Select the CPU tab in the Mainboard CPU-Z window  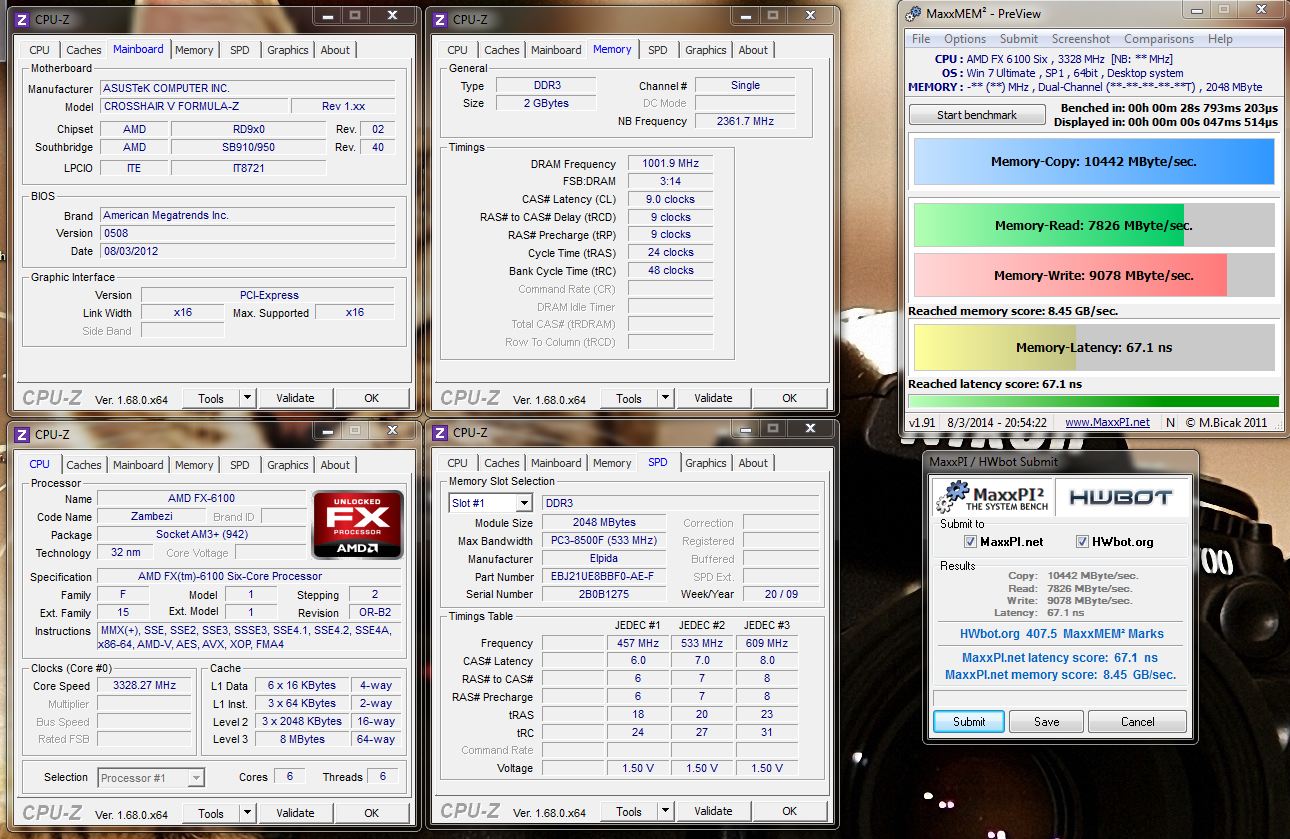[39, 50]
